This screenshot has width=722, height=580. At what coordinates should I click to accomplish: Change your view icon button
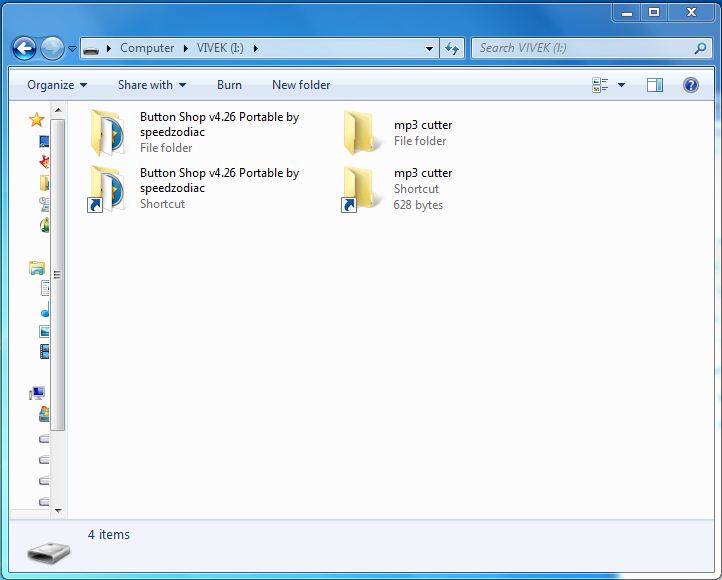tap(600, 85)
